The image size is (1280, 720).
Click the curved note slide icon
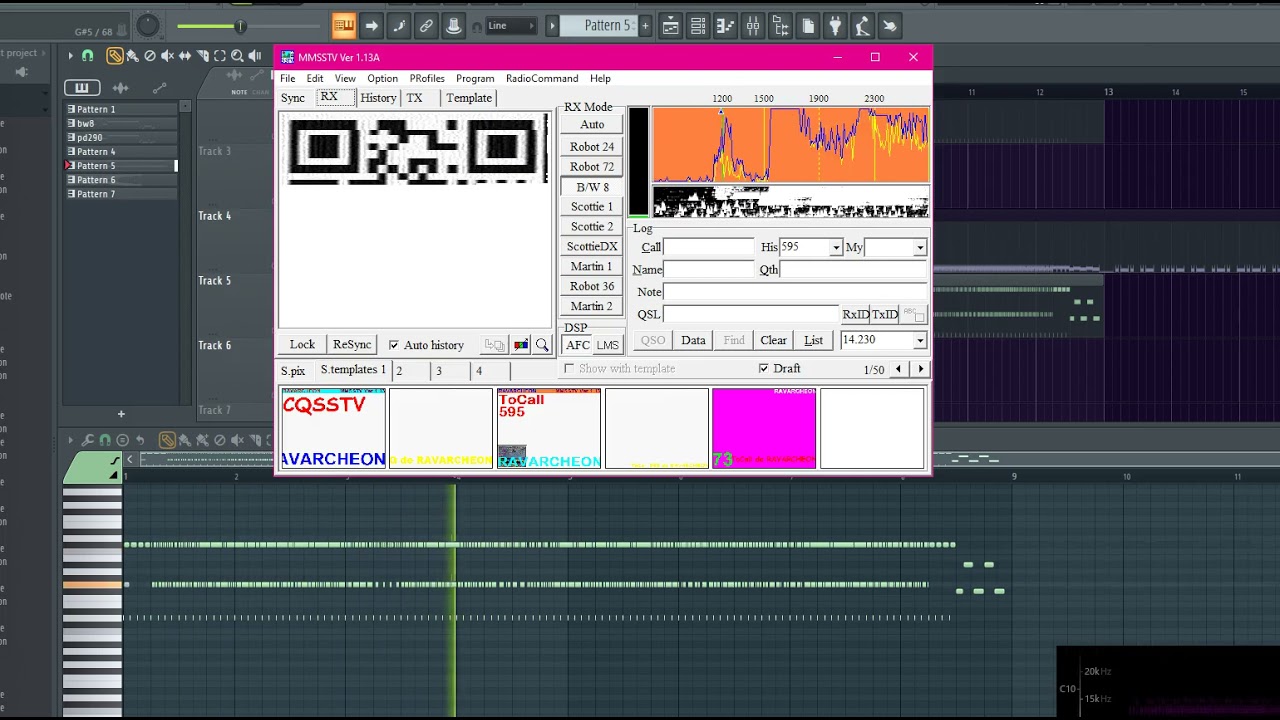399,26
